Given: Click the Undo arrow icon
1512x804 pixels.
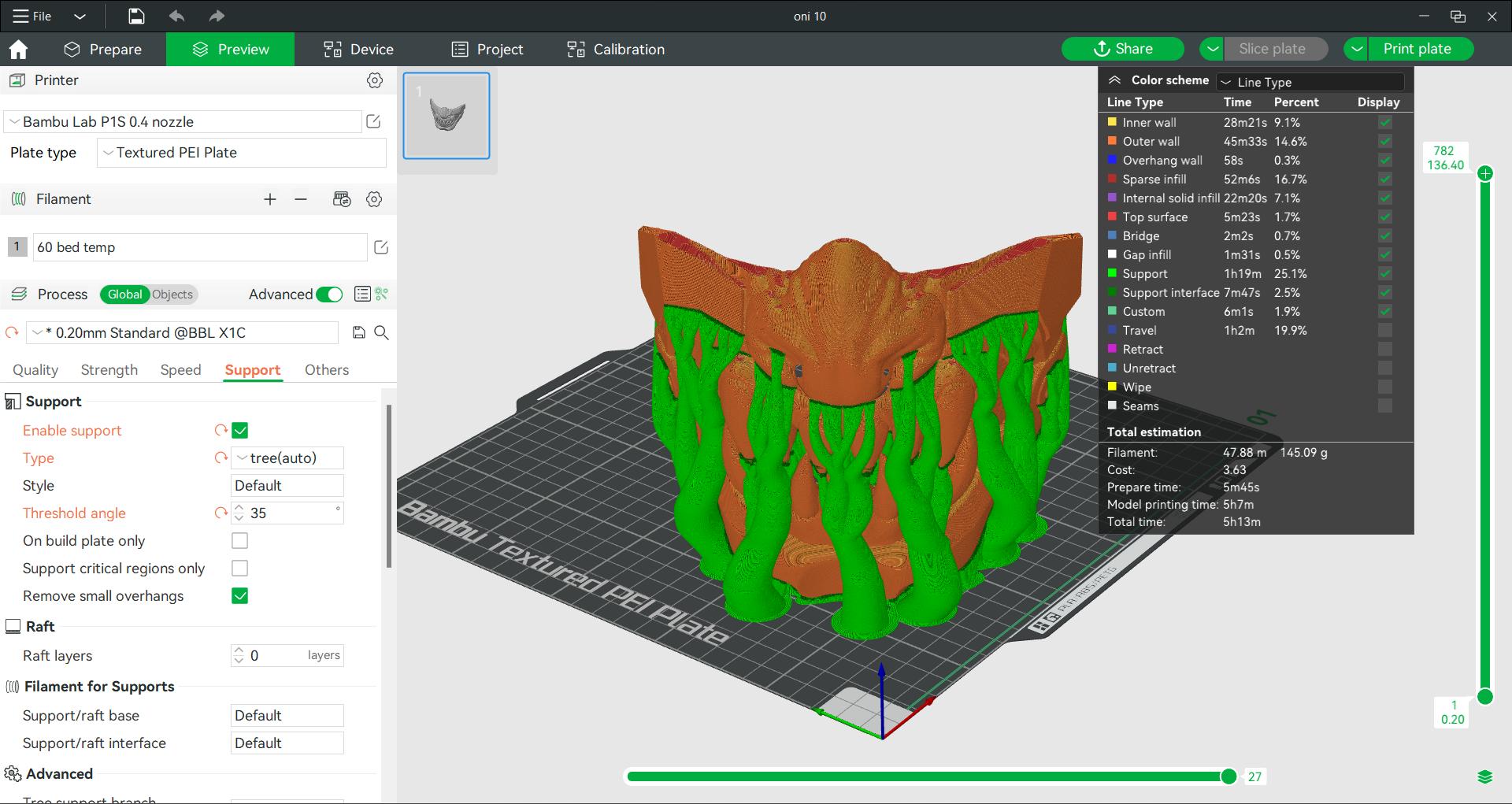Looking at the screenshot, I should pos(176,16).
